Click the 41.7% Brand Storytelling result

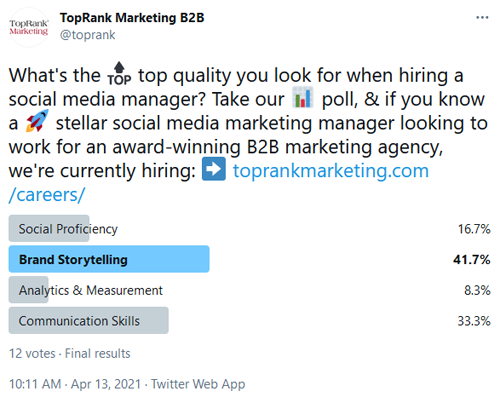[472, 260]
